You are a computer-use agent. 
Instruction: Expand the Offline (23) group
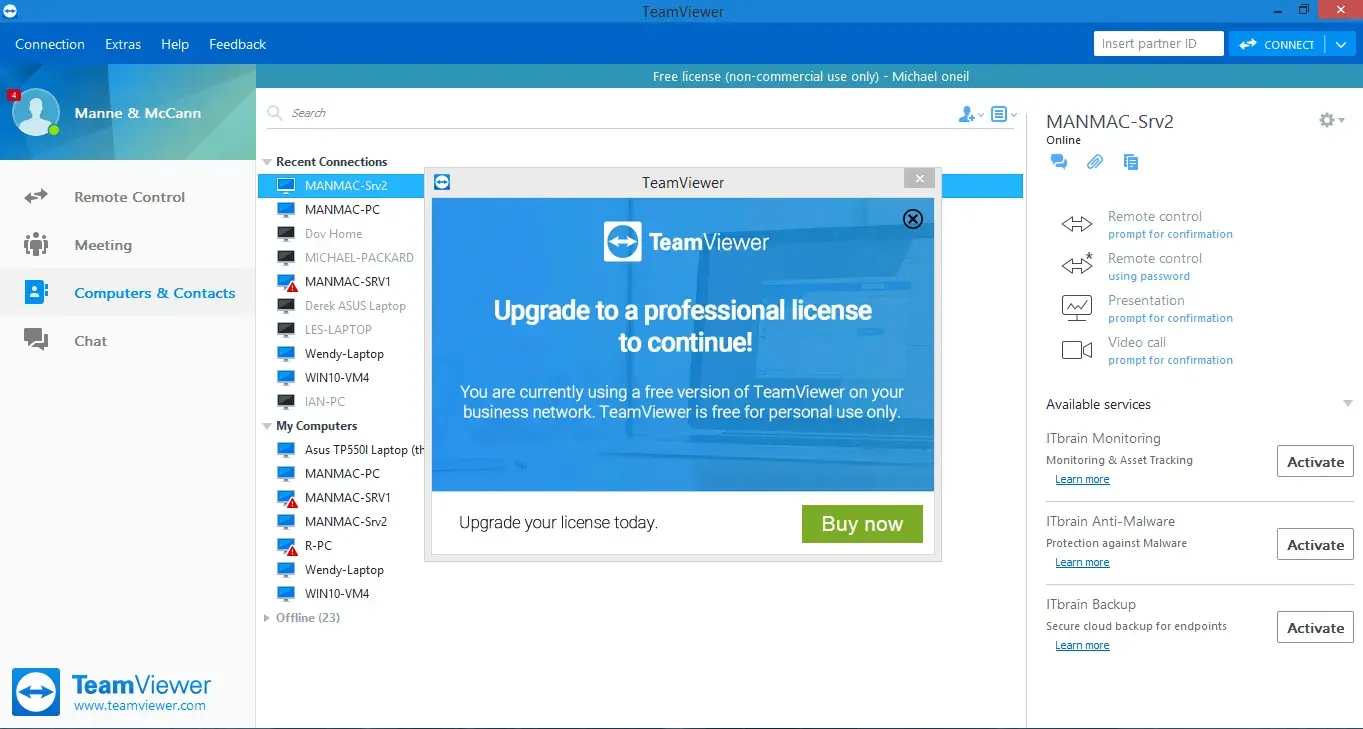pyautogui.click(x=267, y=618)
